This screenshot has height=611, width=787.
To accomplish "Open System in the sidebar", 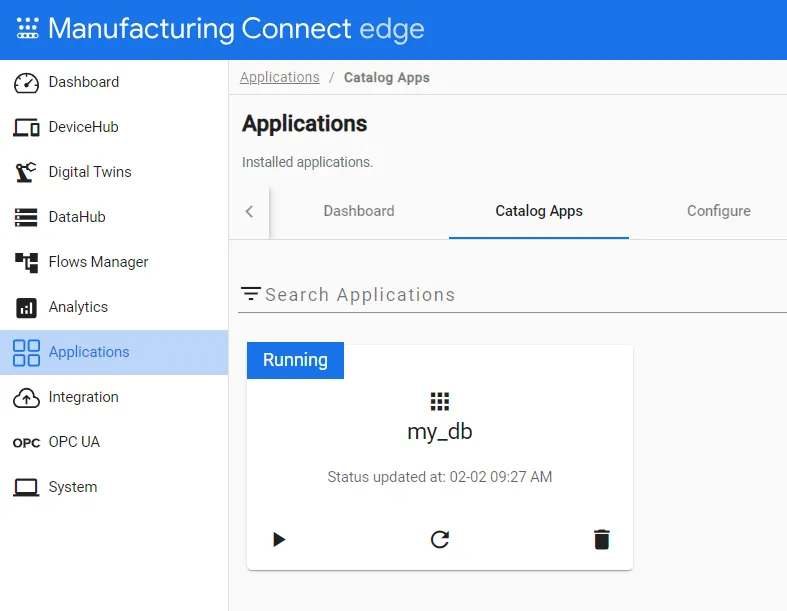I will [114, 487].
